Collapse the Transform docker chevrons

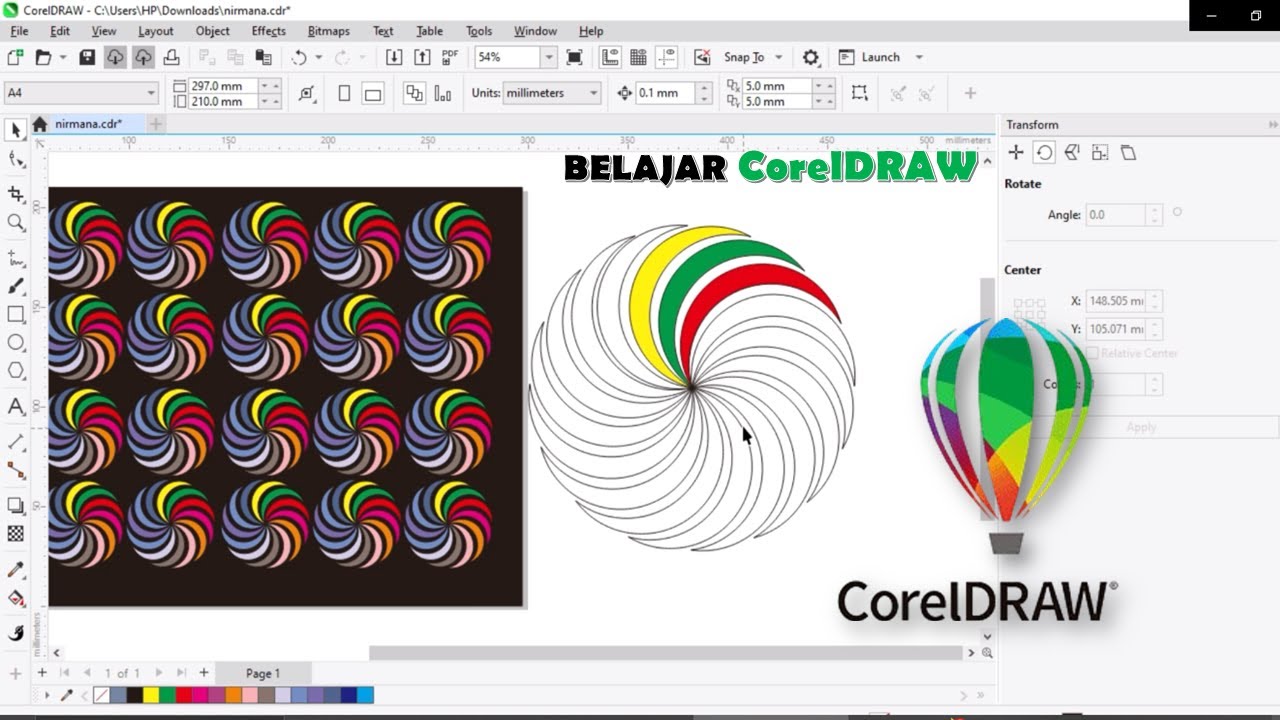point(1272,125)
